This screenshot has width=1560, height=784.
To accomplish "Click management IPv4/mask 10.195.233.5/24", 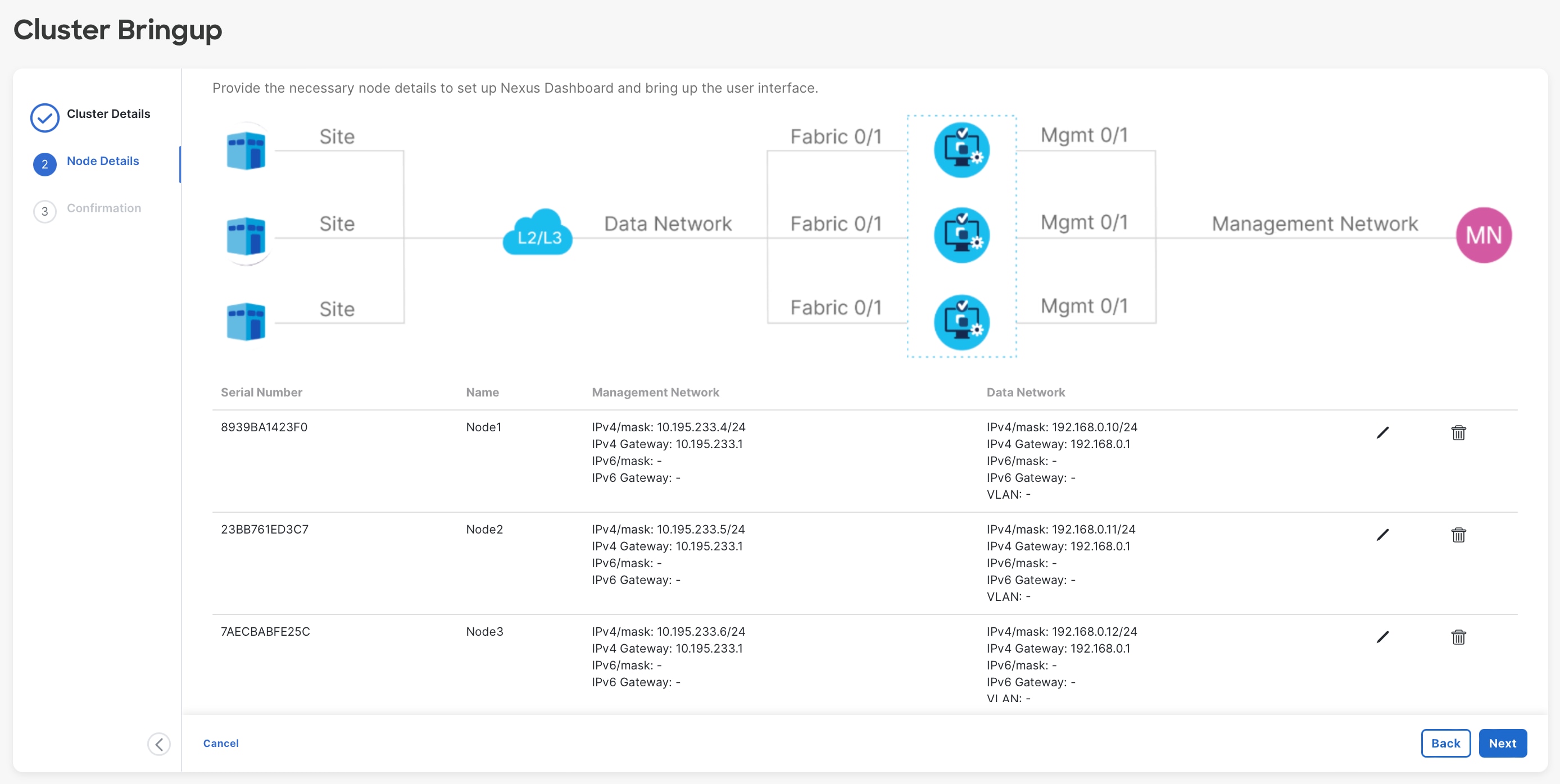I will coord(669,530).
